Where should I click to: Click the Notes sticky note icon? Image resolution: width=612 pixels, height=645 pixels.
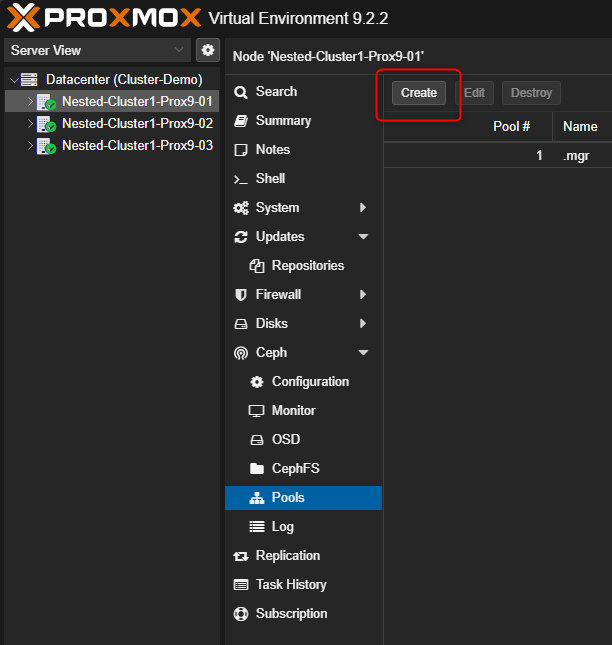[241, 150]
